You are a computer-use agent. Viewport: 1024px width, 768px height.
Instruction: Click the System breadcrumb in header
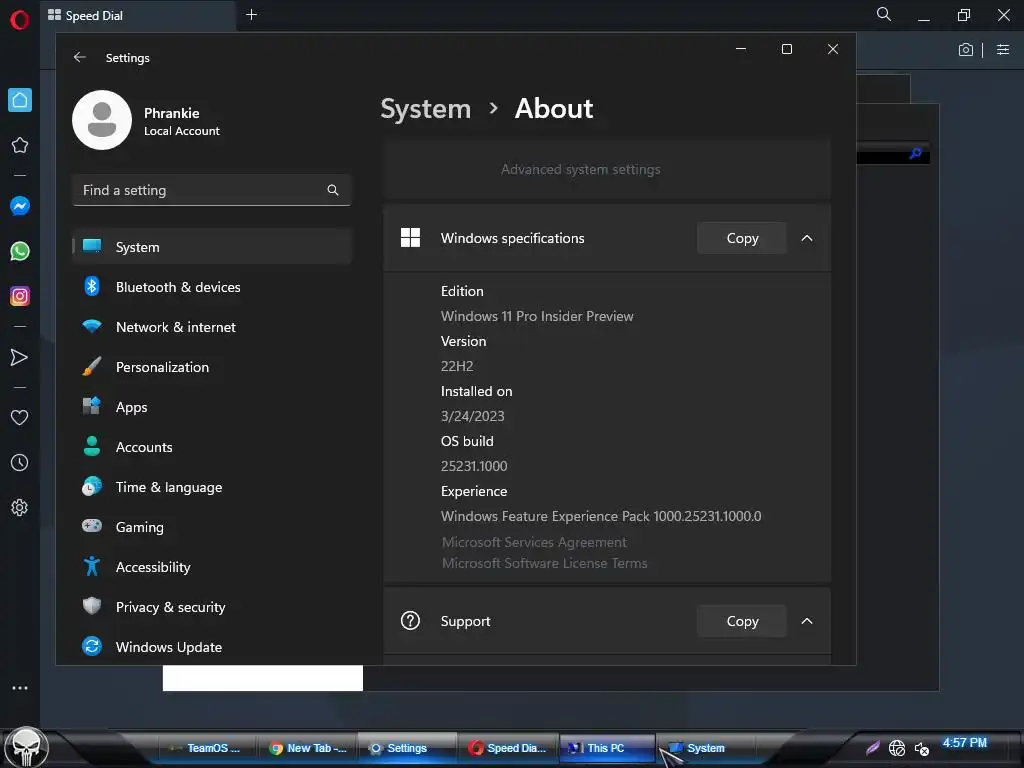pyautogui.click(x=425, y=108)
